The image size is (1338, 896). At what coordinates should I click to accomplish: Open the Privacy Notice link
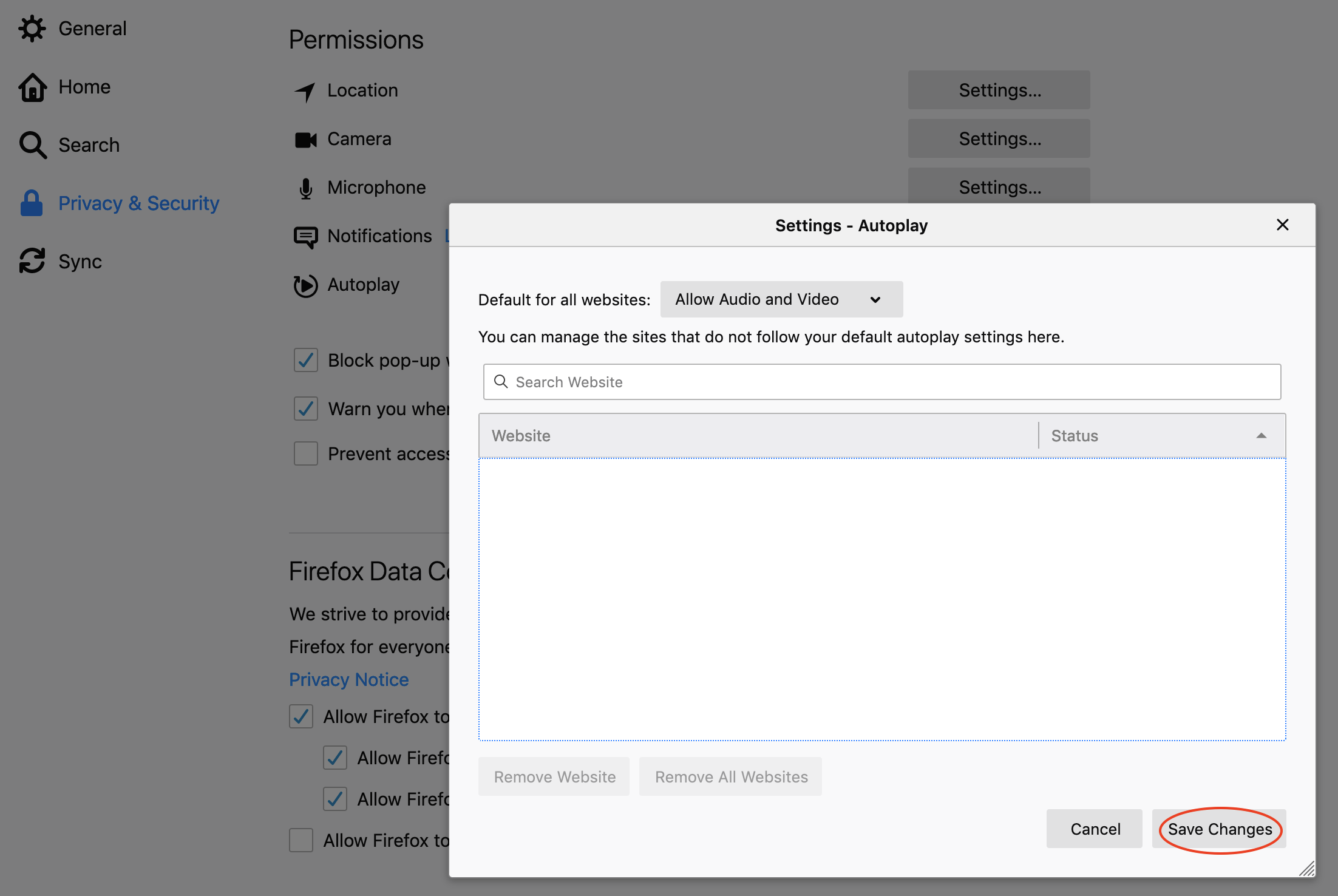pyautogui.click(x=348, y=679)
